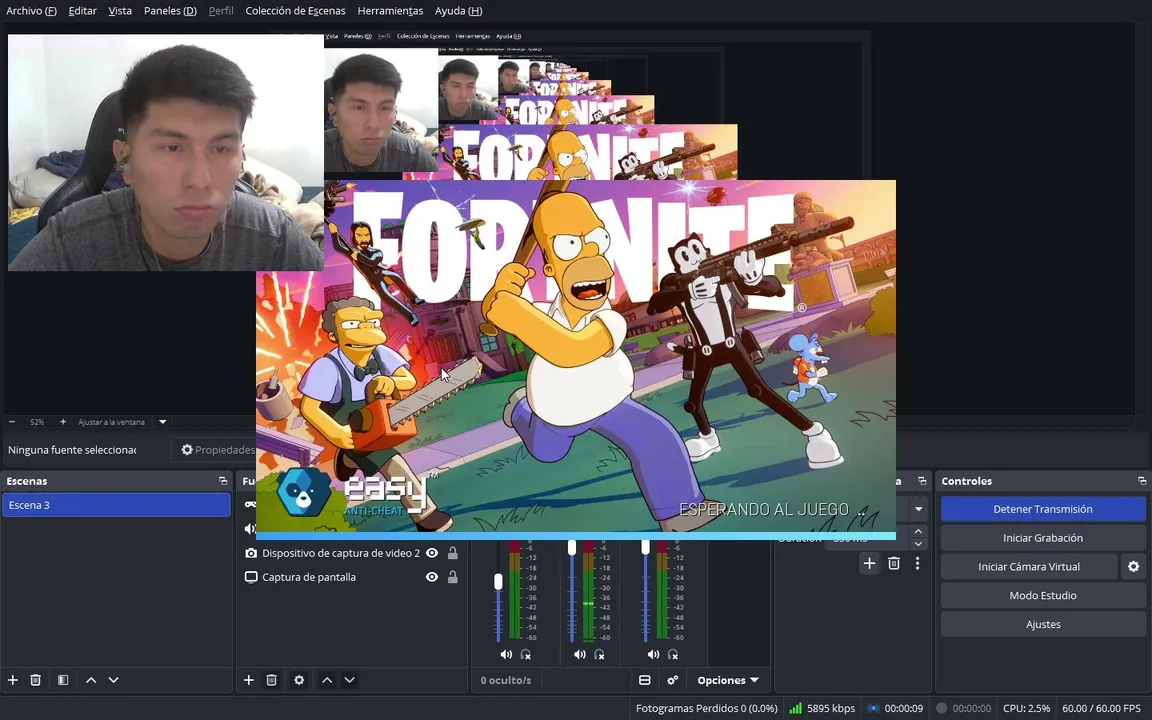Click Iniciar Cámara Virtual button
Screen dimensions: 1152x720
tap(1029, 566)
